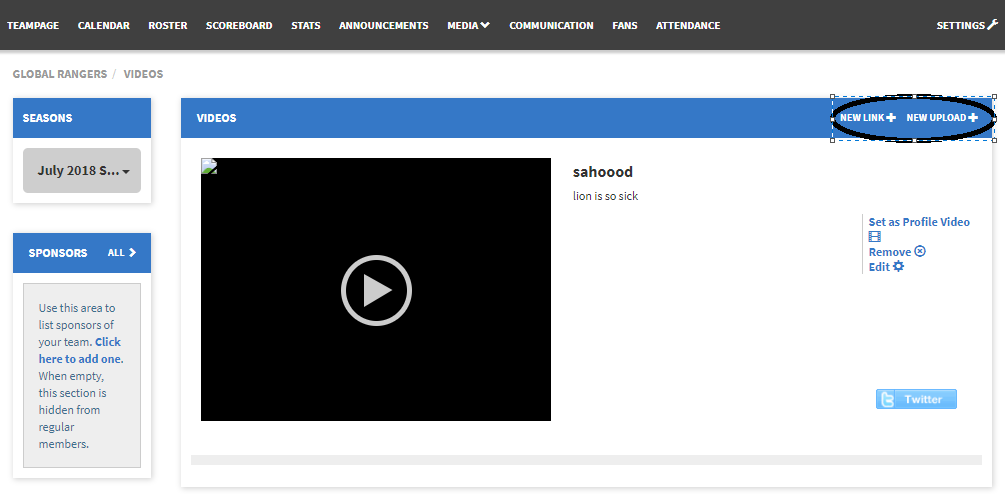
Task: Click the Settings wrench icon
Action: (x=992, y=25)
